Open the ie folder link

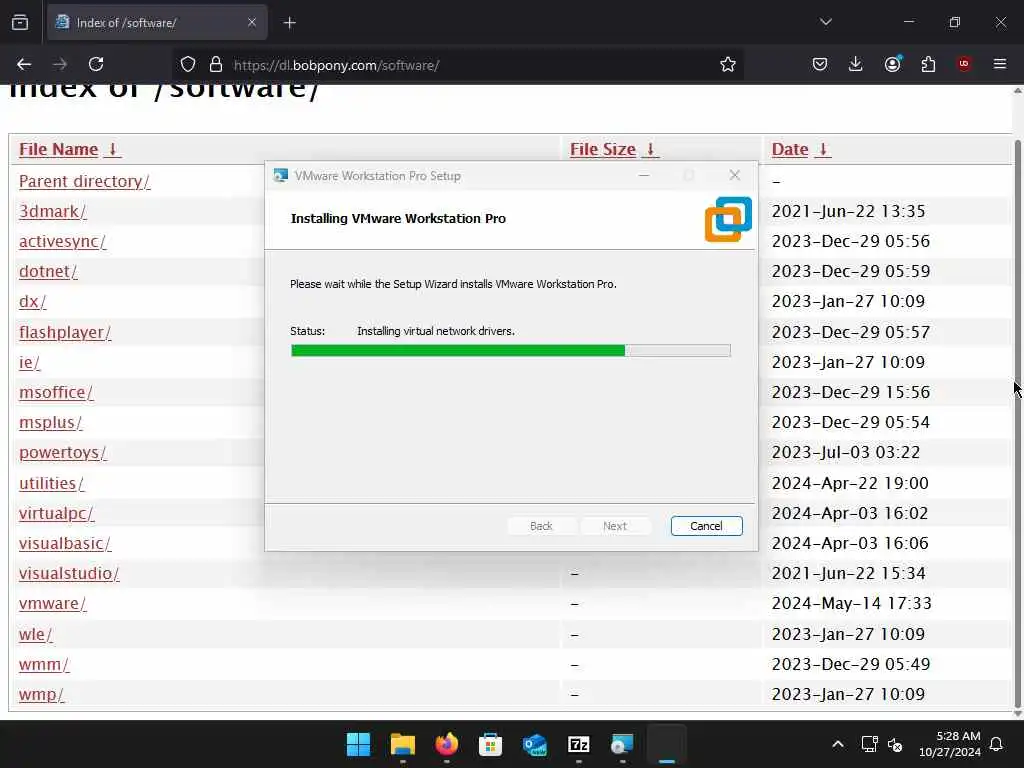(x=29, y=362)
